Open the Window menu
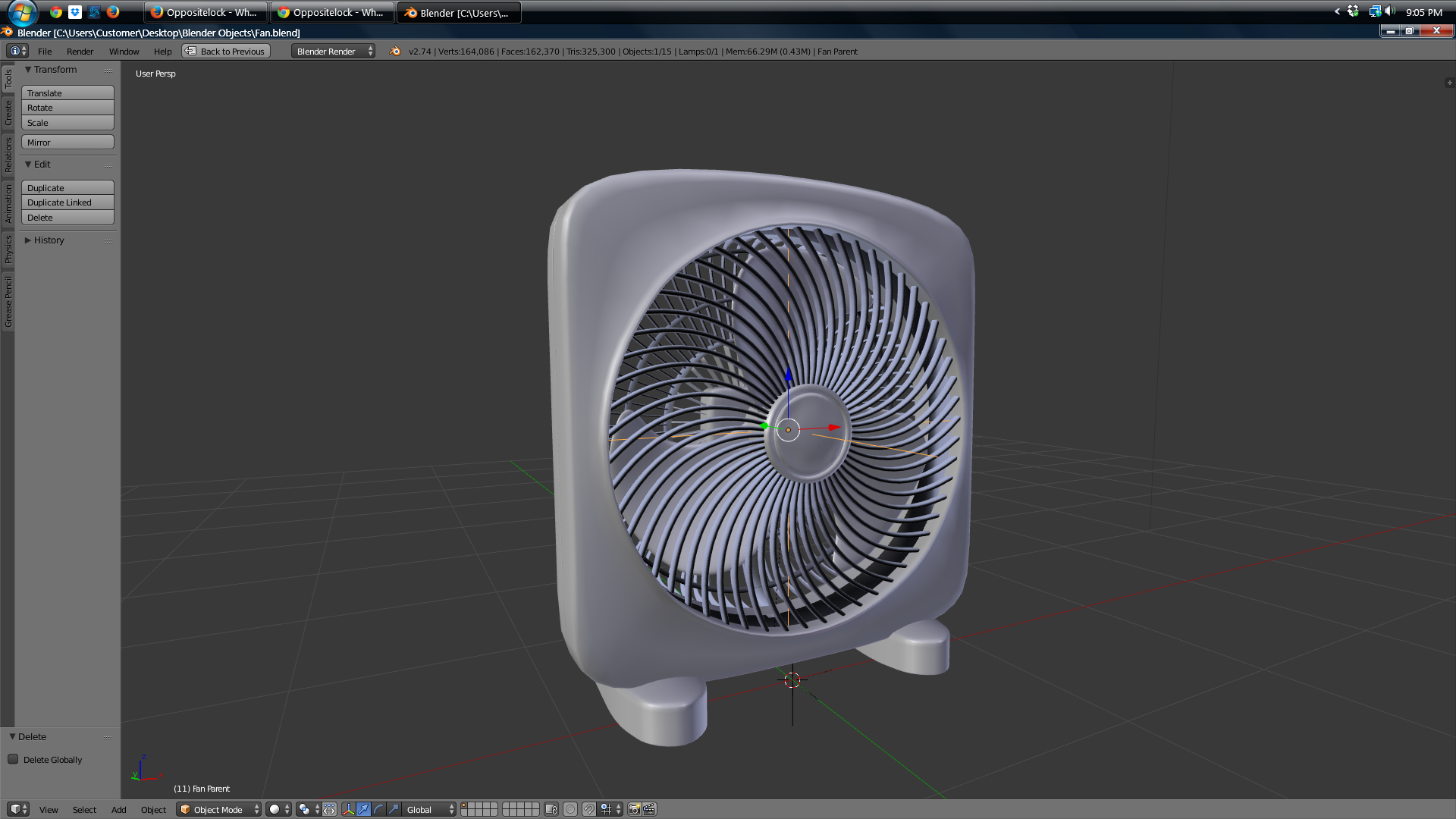1456x819 pixels. point(124,51)
